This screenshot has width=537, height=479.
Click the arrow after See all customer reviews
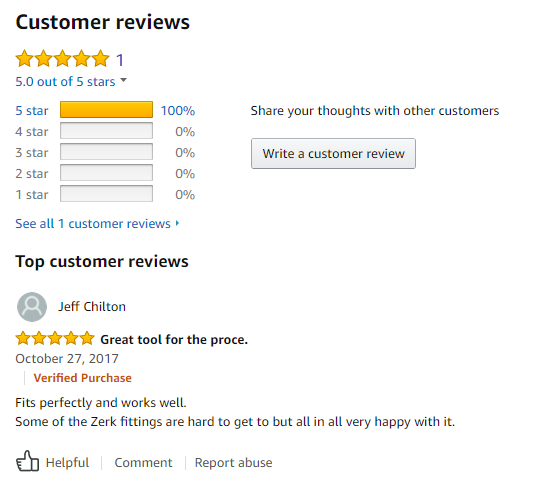177,223
